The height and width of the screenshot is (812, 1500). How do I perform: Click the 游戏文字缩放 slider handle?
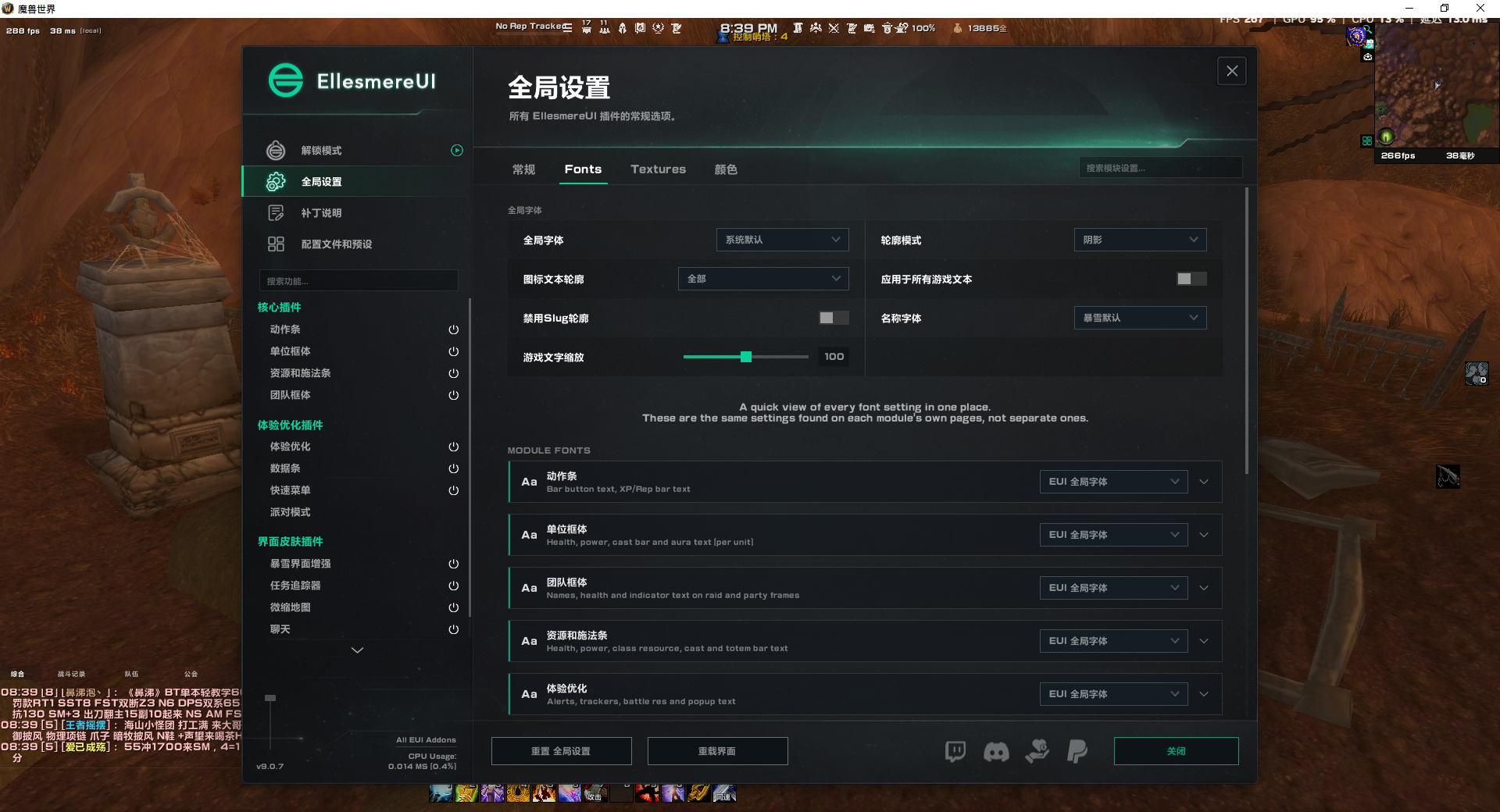point(746,357)
